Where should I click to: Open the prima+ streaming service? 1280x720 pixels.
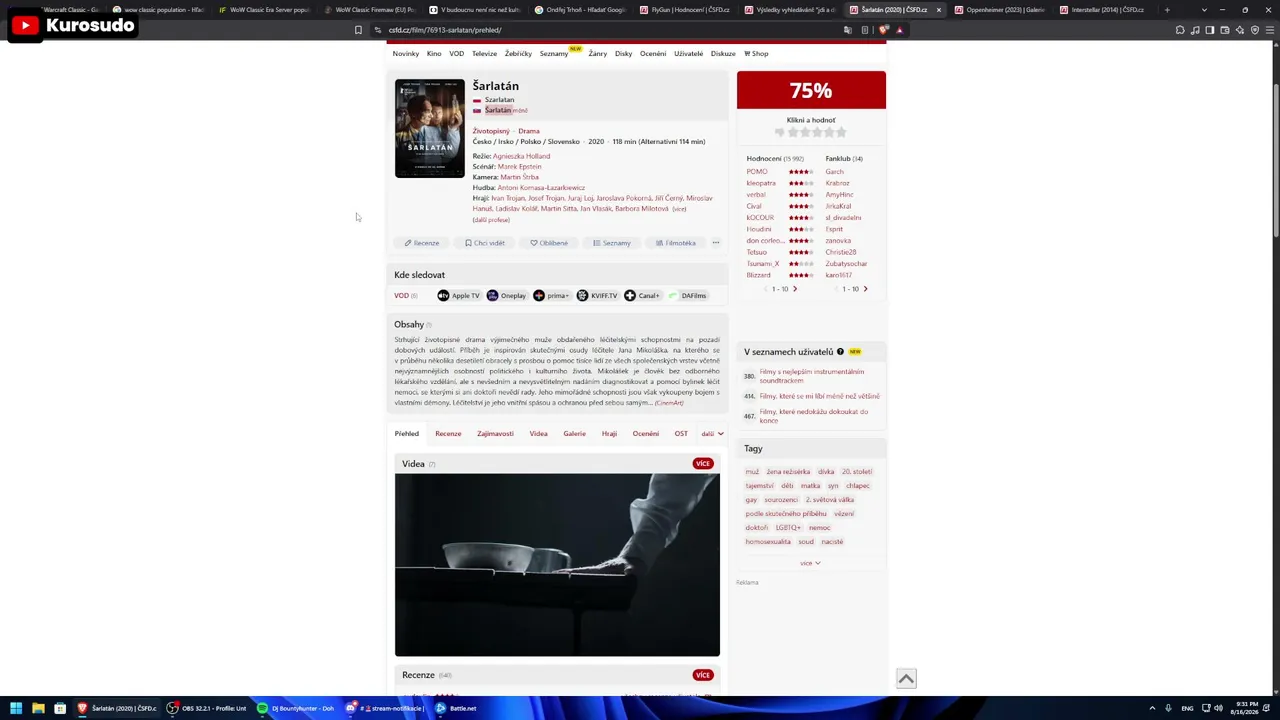[x=551, y=296]
